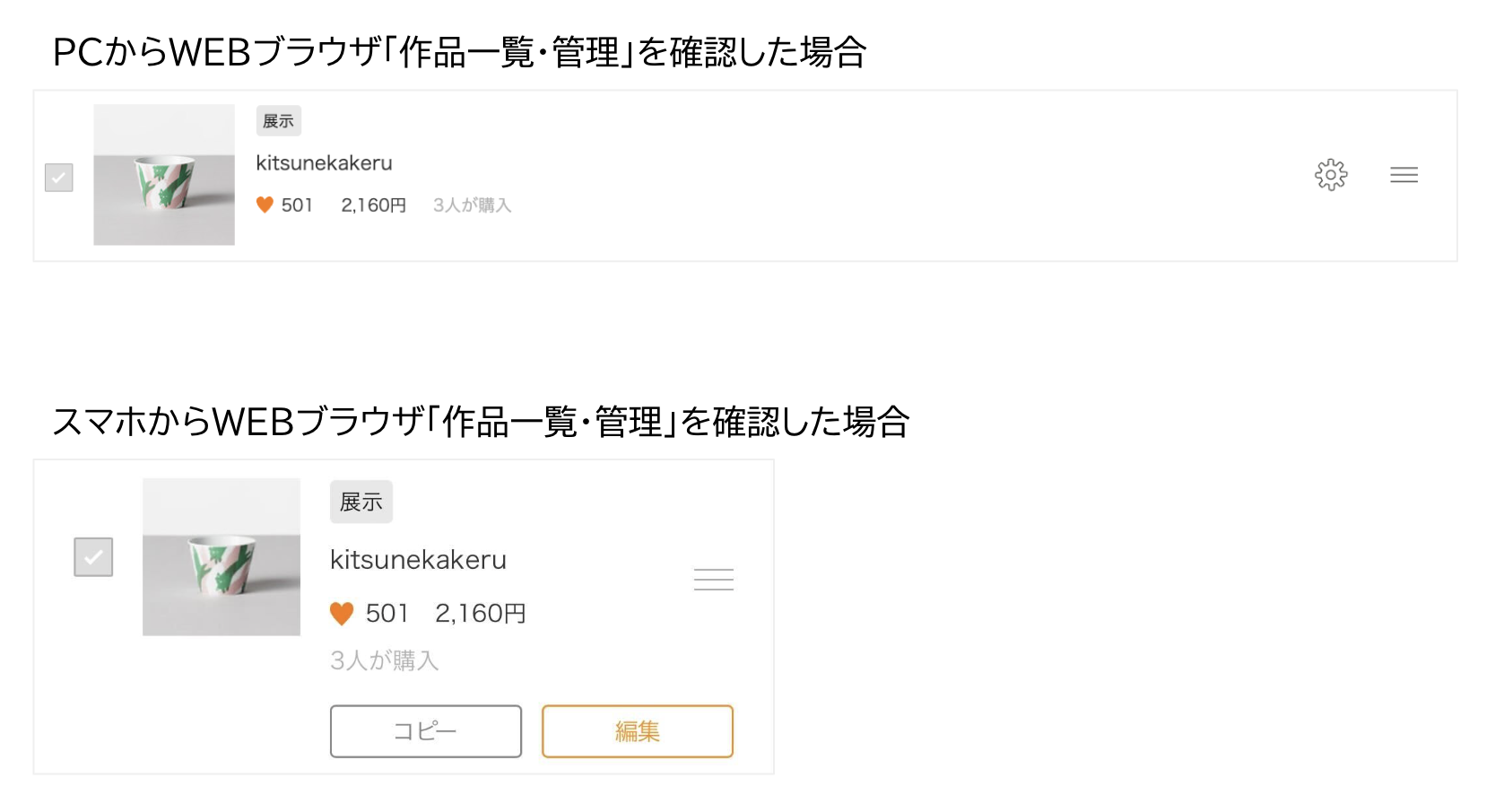Click the orange heart icon in PC row
This screenshot has height=804, width=1512.
click(265, 205)
